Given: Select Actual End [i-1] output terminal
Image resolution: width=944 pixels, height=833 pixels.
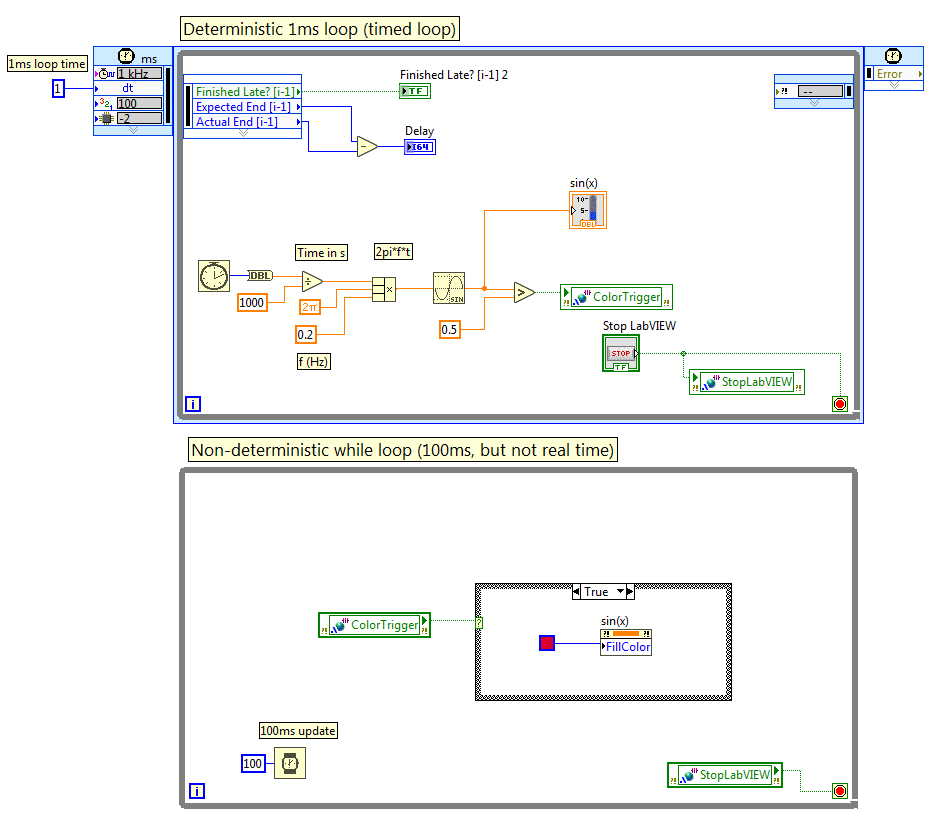Looking at the screenshot, I should [x=247, y=122].
